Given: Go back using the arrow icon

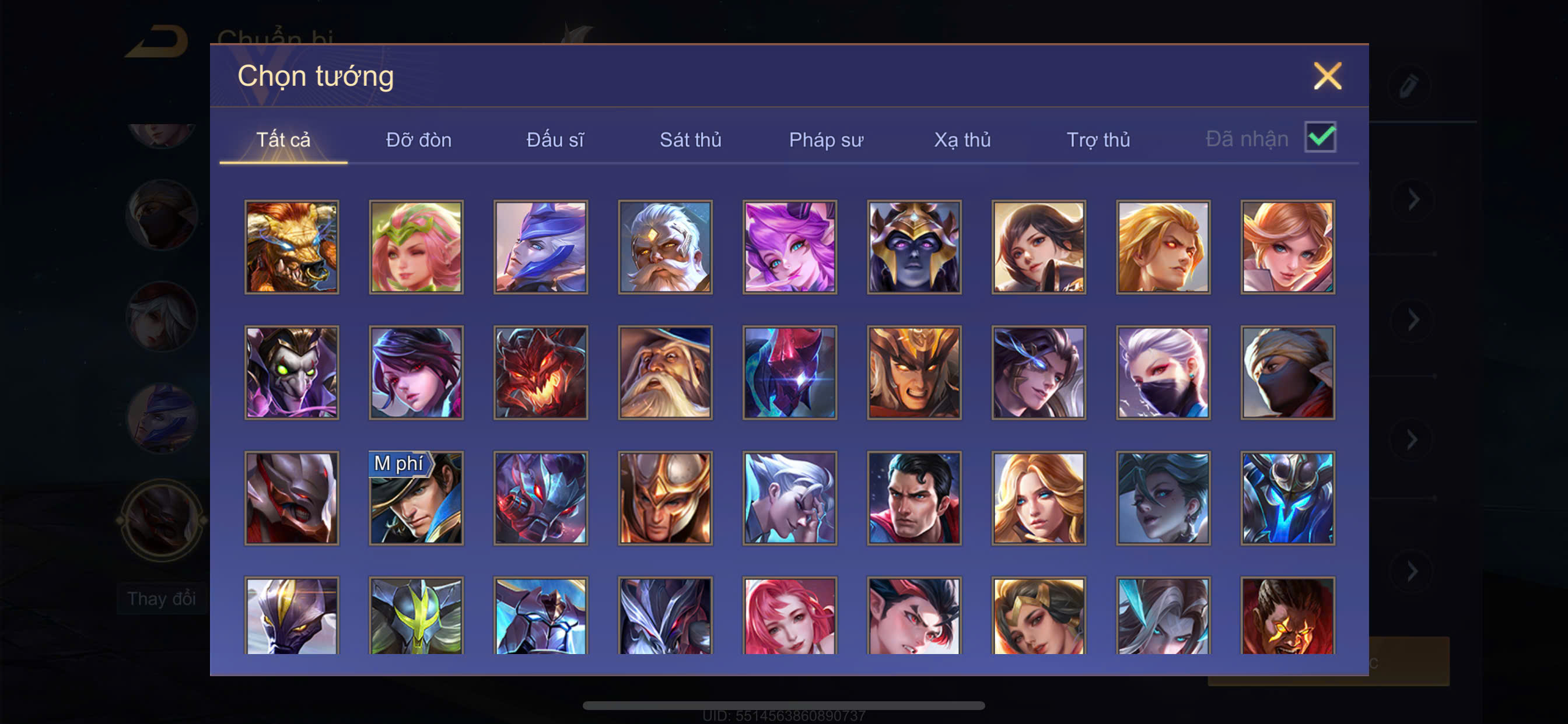Looking at the screenshot, I should (x=157, y=41).
